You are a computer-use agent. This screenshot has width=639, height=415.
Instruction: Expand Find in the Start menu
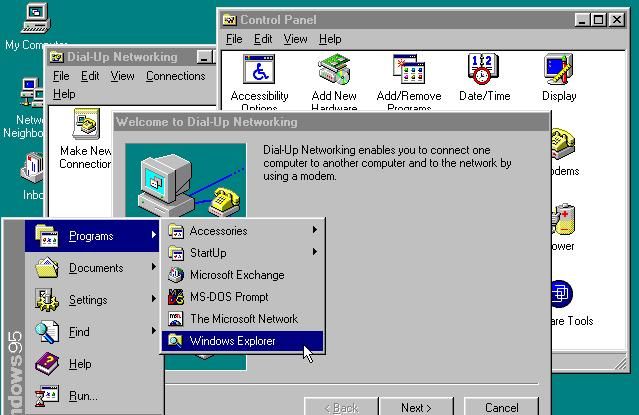point(92,332)
